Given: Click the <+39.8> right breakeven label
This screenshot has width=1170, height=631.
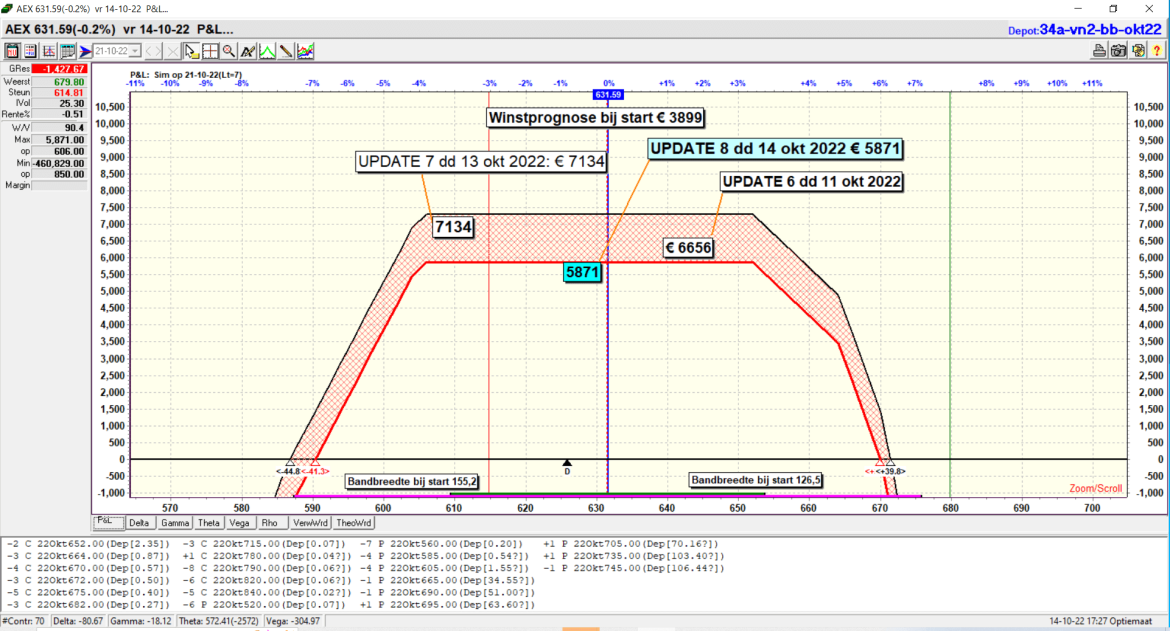Looking at the screenshot, I should click(891, 471).
